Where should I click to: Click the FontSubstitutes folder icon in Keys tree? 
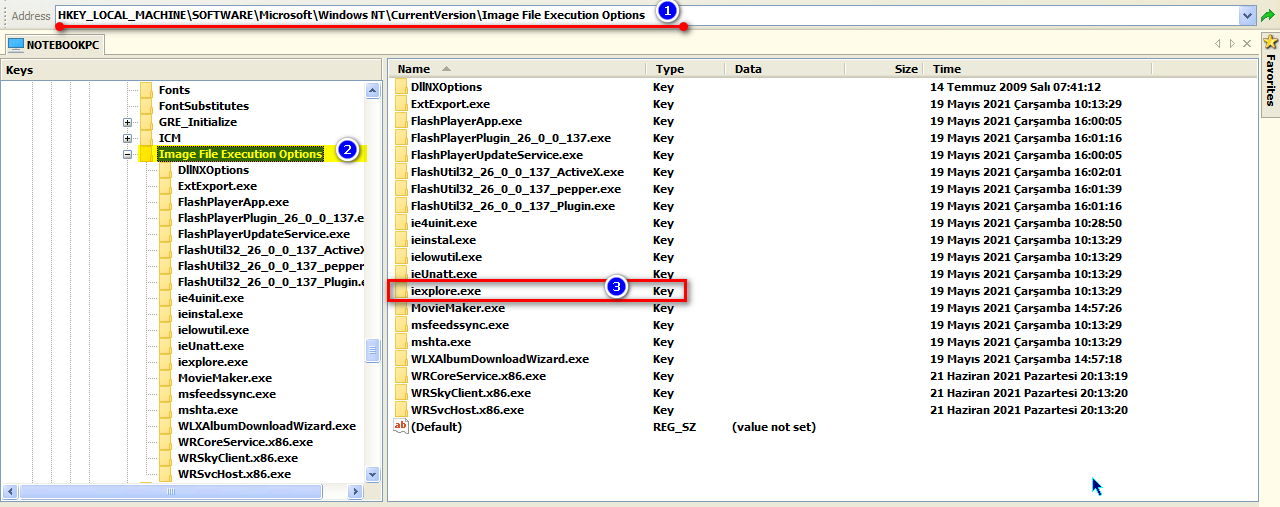tap(146, 106)
